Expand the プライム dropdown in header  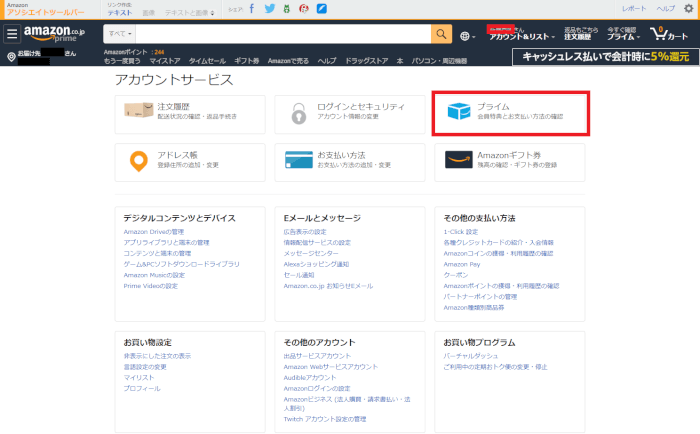pyautogui.click(x=623, y=36)
